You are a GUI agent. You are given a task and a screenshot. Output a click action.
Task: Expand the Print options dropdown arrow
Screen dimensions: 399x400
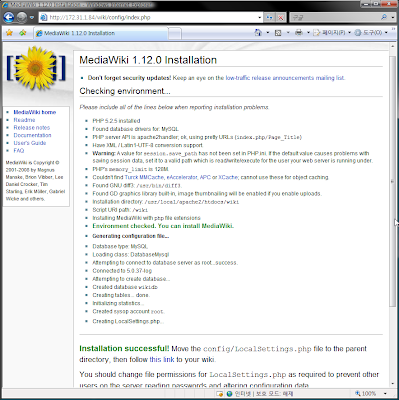coord(308,33)
